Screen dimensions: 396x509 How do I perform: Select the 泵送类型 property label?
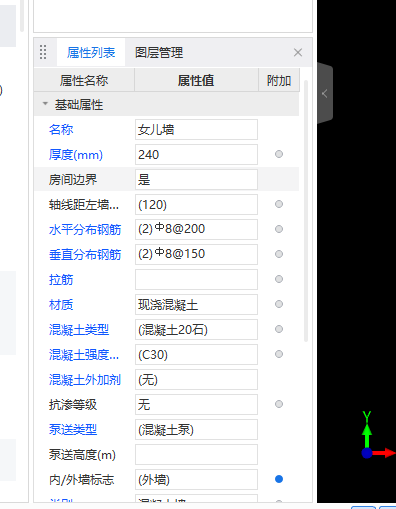coord(73,430)
